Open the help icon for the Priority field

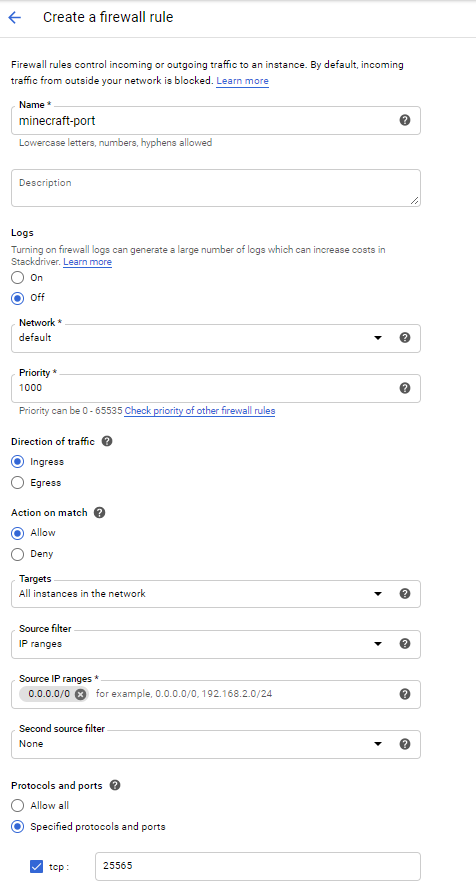[x=405, y=388]
